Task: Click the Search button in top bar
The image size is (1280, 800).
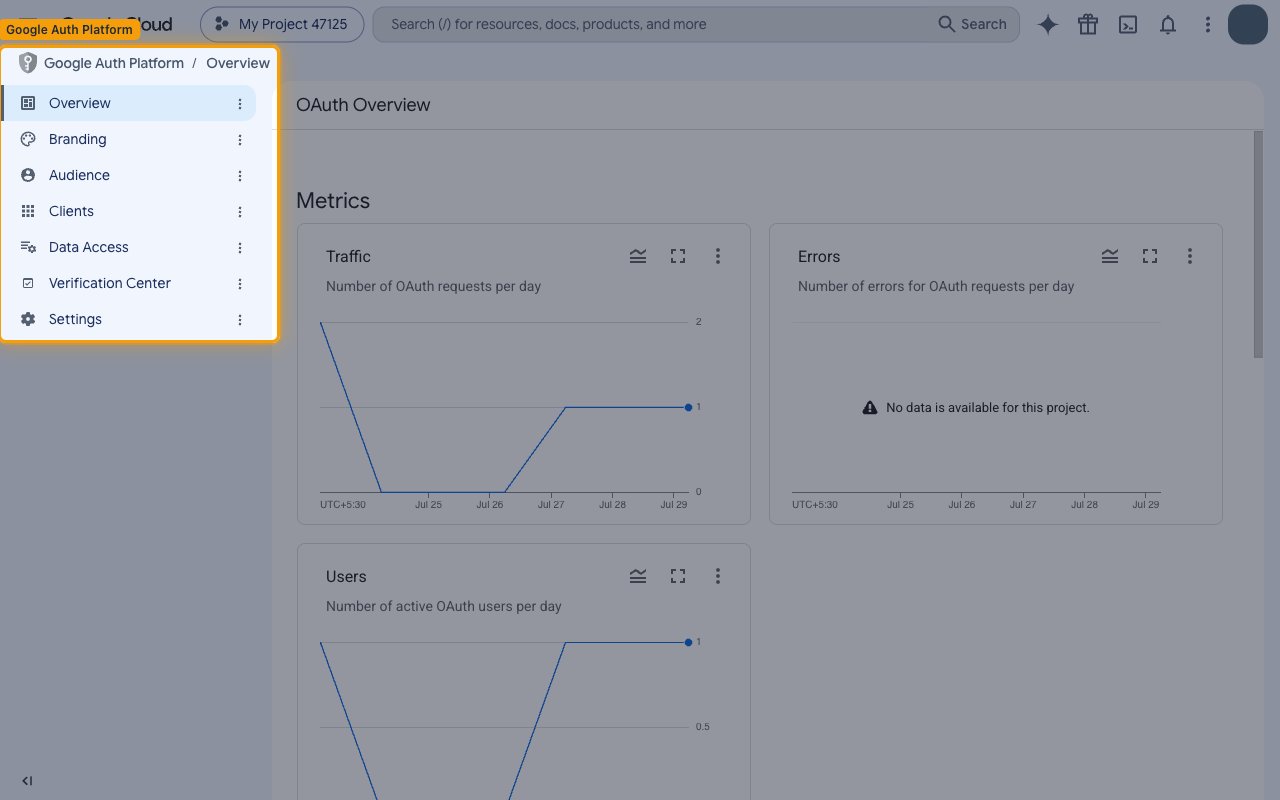Action: pyautogui.click(x=973, y=24)
